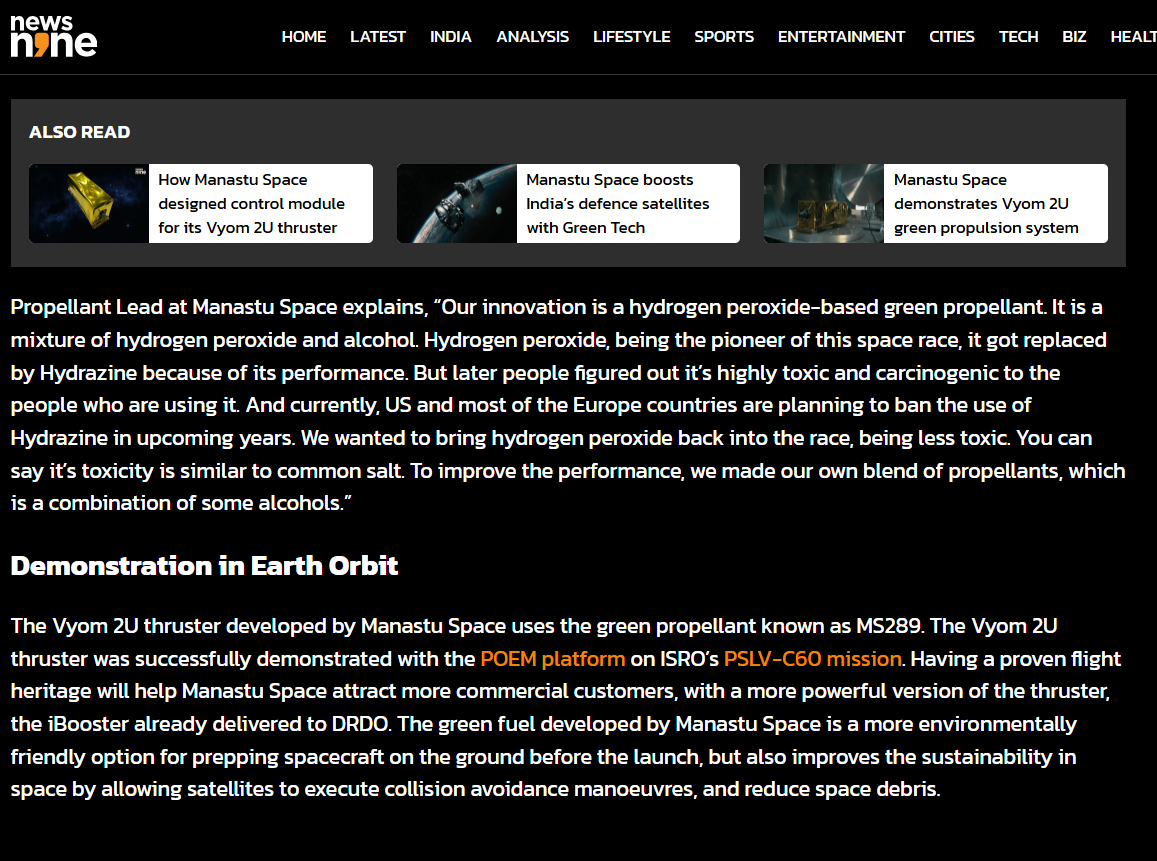1157x861 pixels.
Task: Read 'Manastu Space boosts India's defence satellites' article
Action: pos(618,204)
